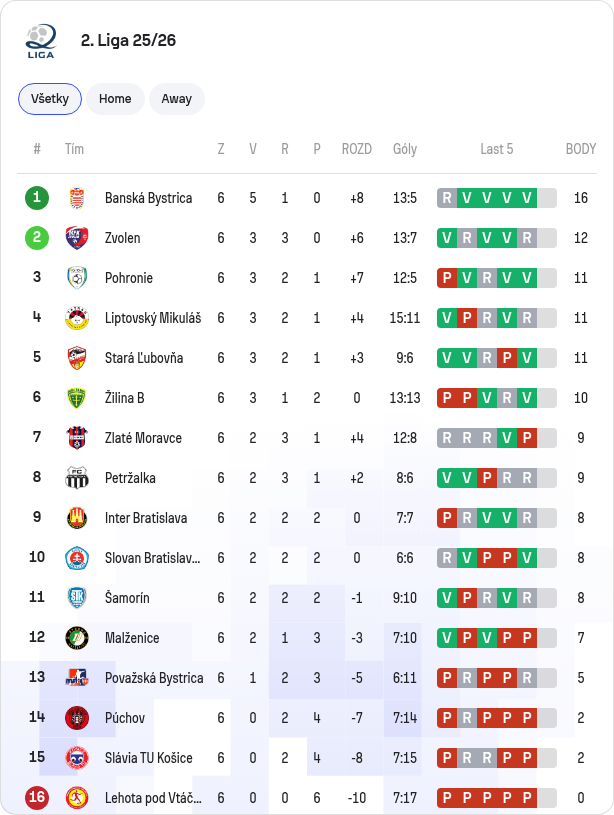The width and height of the screenshot is (614, 815).
Task: Open Stará Ľubovňa crest icon
Action: tap(77, 358)
